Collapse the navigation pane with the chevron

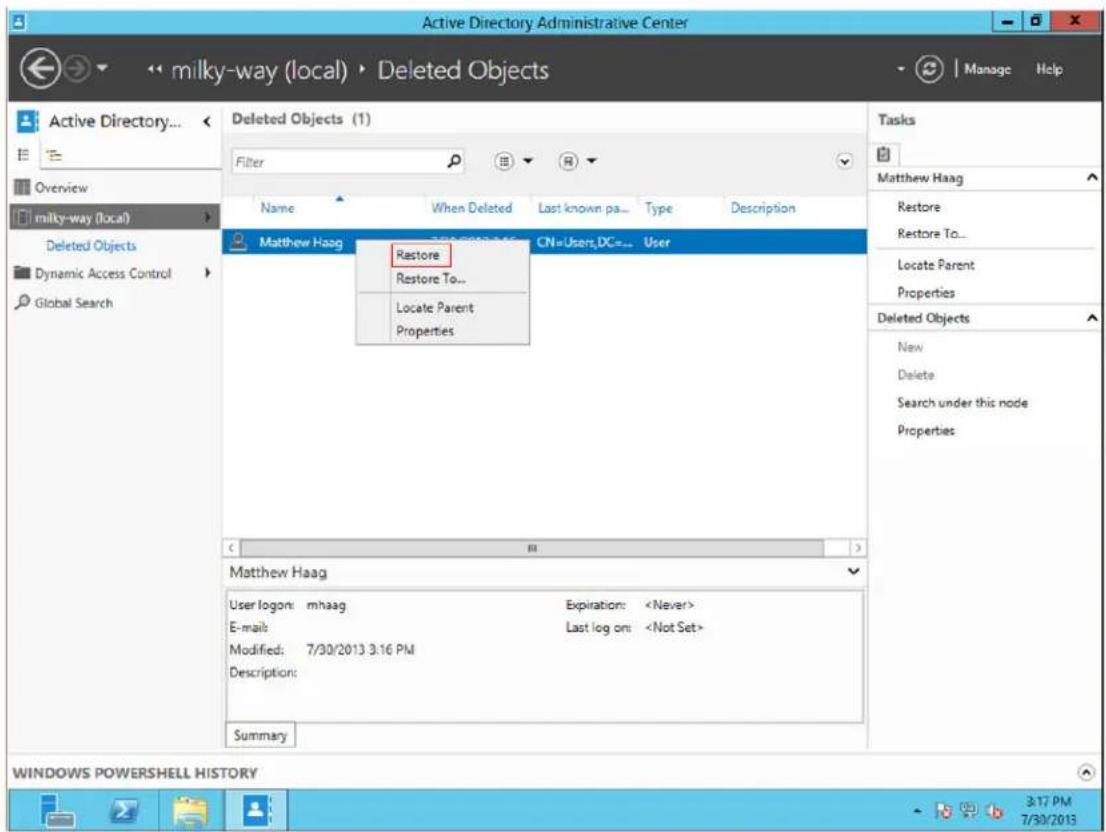pyautogui.click(x=207, y=122)
